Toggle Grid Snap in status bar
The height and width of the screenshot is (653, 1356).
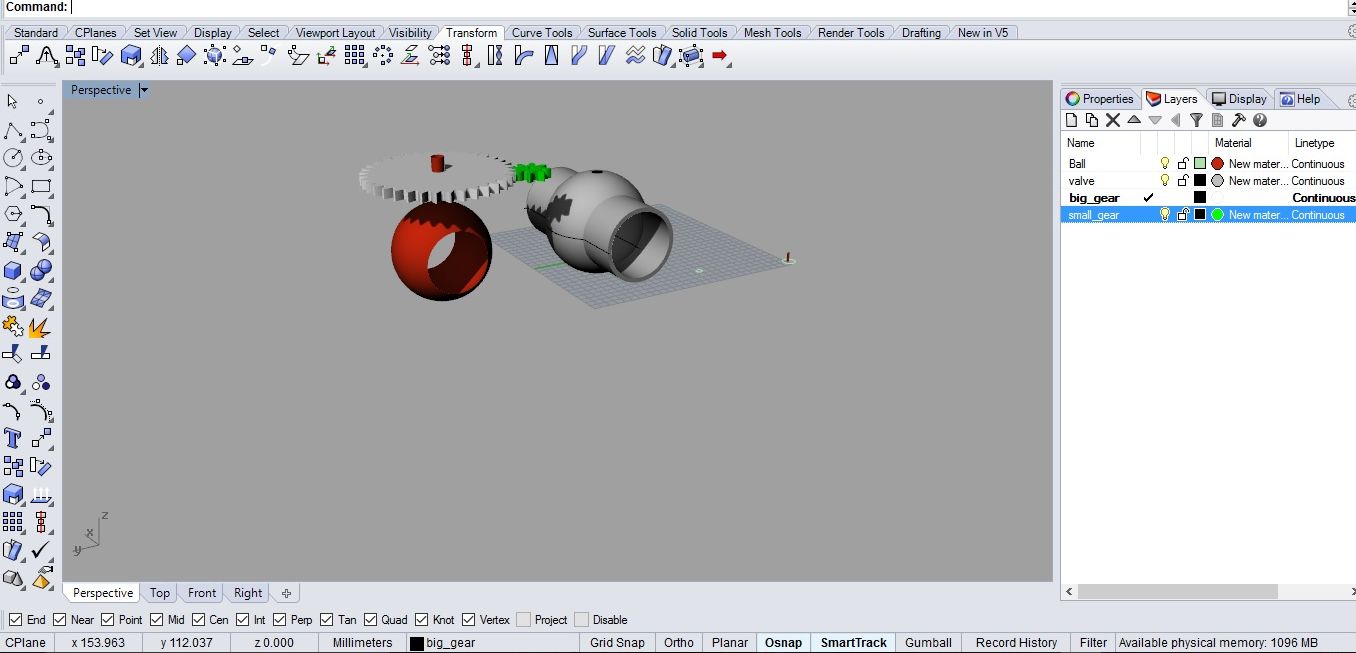(x=617, y=643)
